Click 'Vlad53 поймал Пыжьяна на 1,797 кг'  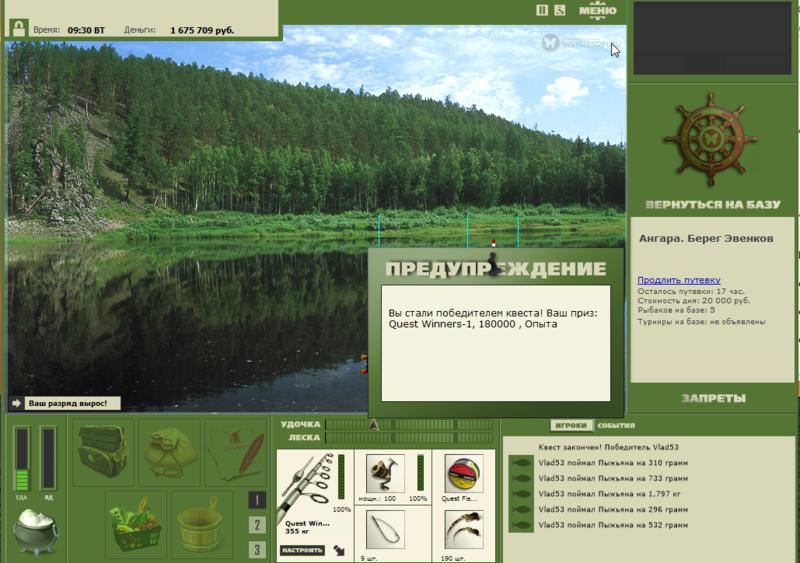609,494
